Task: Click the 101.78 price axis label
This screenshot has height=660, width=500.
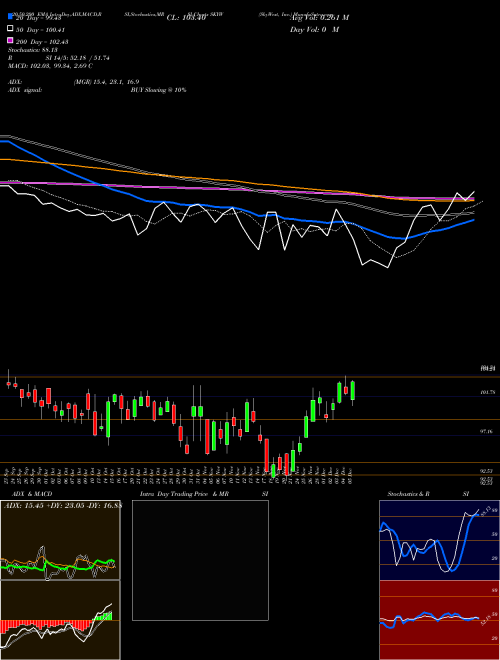Action: [x=487, y=392]
